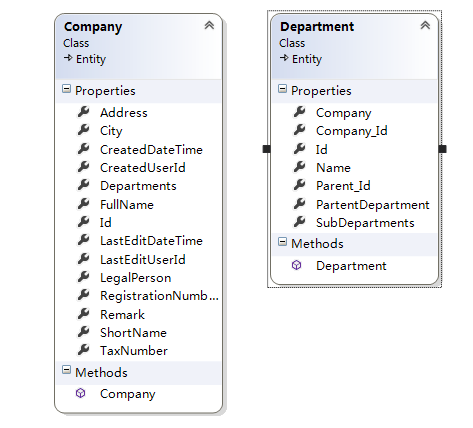This screenshot has height=428, width=473.
Task: Click the Company class title
Action: click(93, 27)
